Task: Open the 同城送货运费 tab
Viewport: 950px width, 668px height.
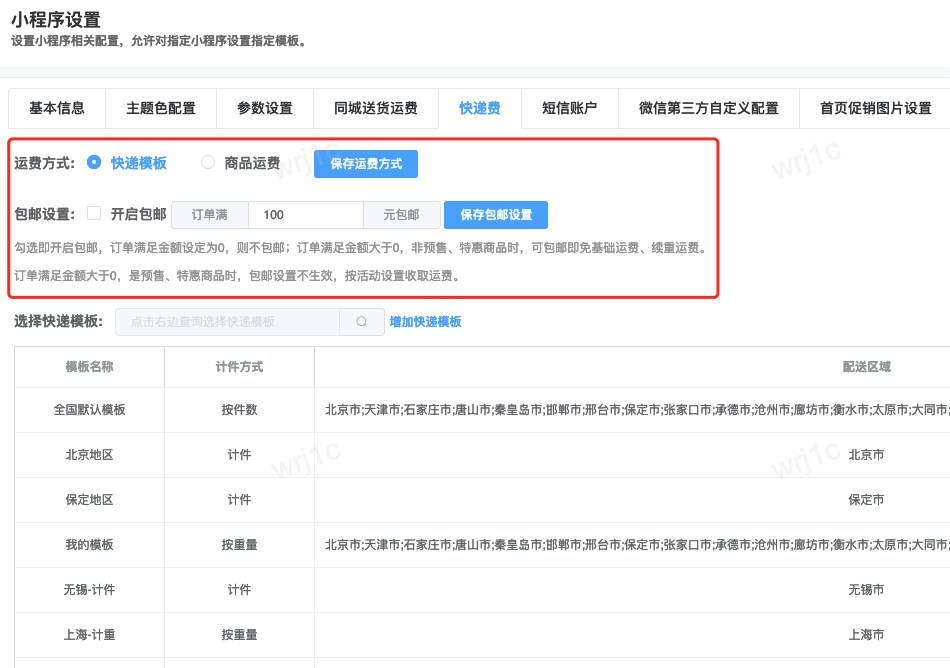Action: (376, 109)
